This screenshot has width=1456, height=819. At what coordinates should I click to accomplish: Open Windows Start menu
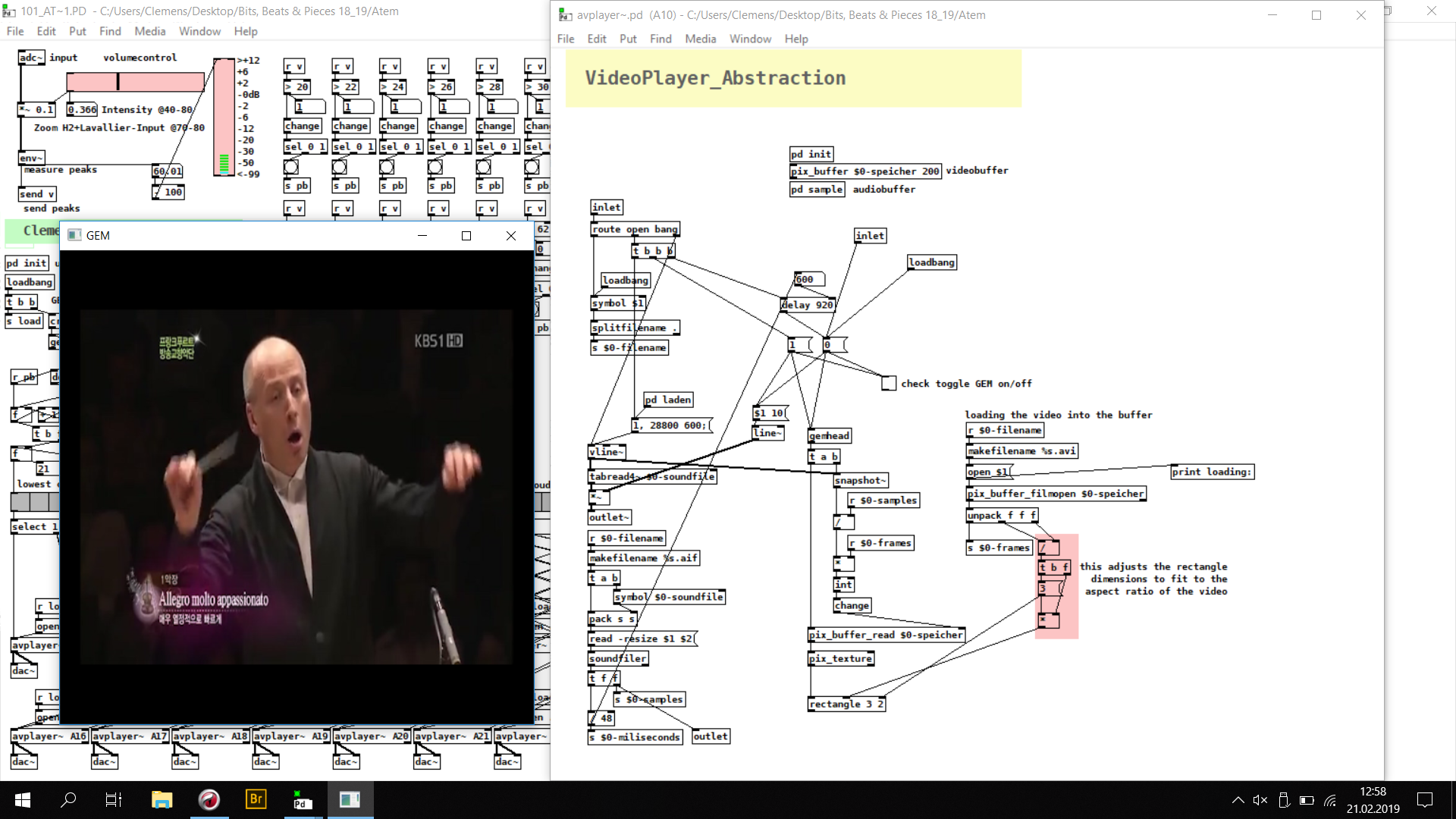click(23, 799)
